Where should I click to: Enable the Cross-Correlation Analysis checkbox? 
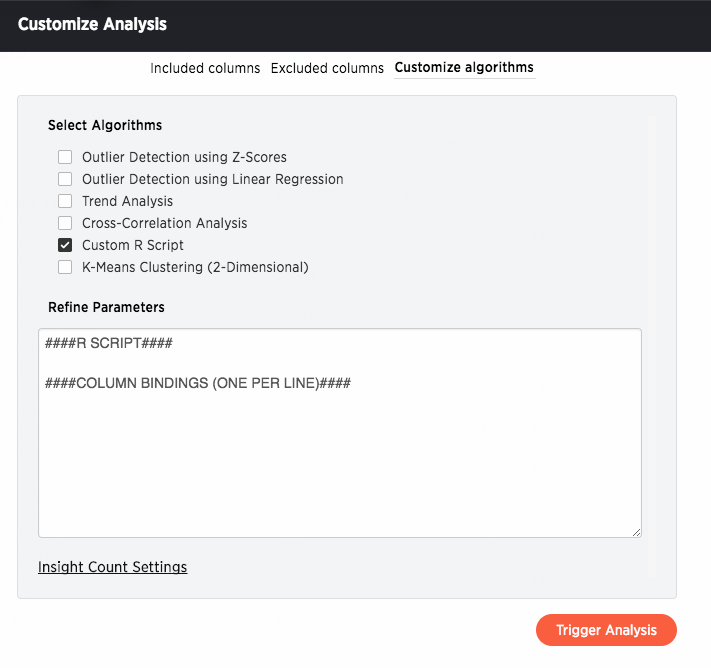(65, 223)
